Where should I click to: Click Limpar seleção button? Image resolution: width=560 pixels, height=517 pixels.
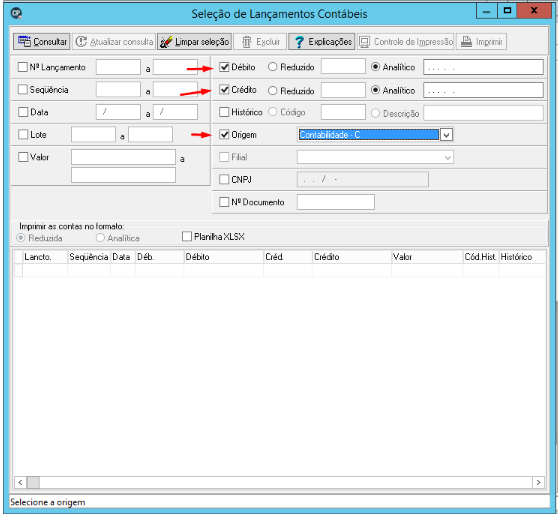[x=194, y=42]
